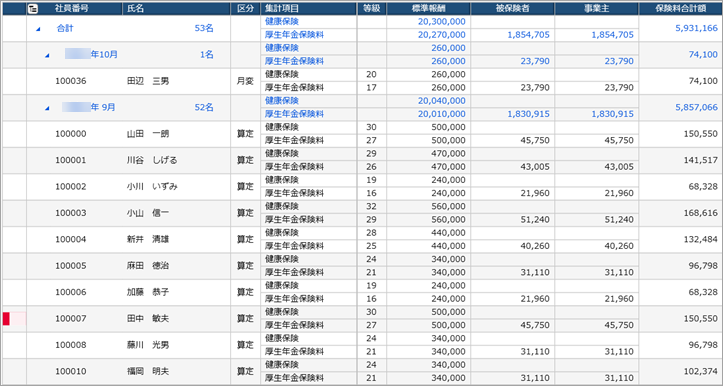This screenshot has height=386, width=723.
Task: Click insured amount 51,240
Action: (x=535, y=220)
